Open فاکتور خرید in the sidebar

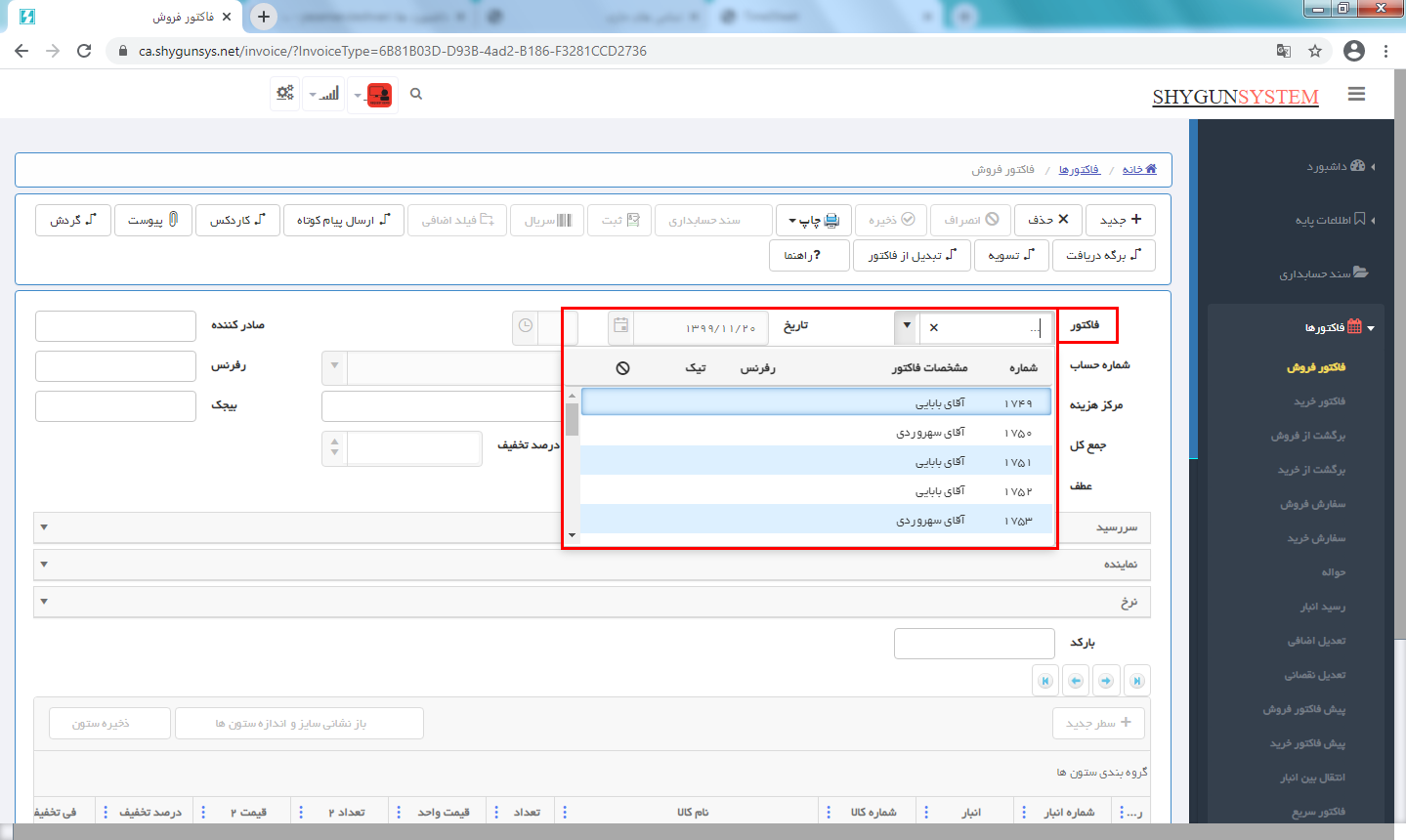click(1319, 401)
